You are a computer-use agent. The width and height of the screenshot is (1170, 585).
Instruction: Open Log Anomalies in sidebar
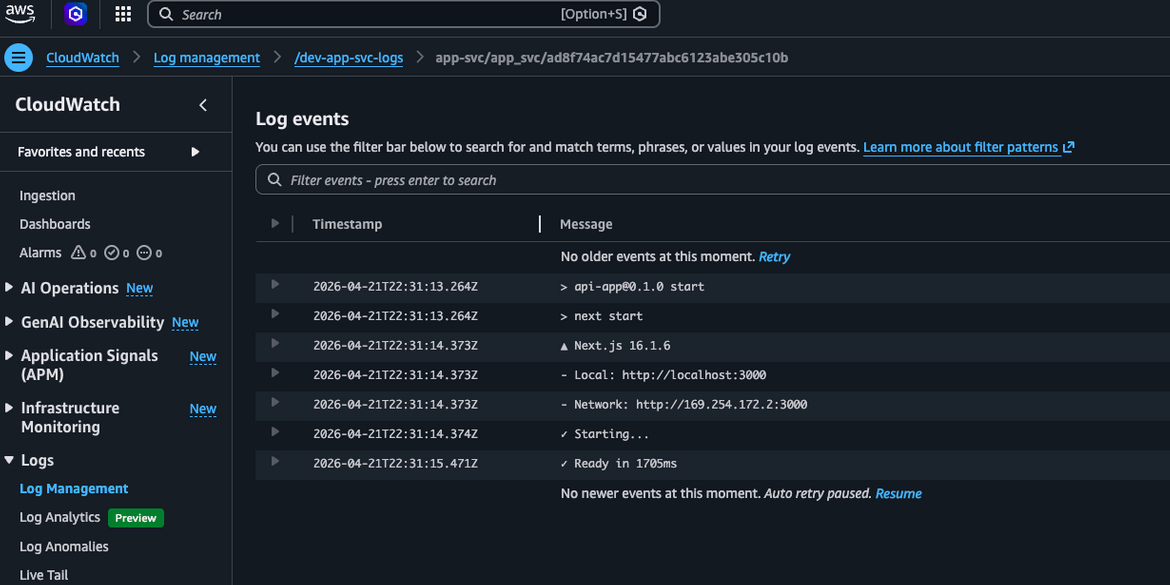point(64,546)
